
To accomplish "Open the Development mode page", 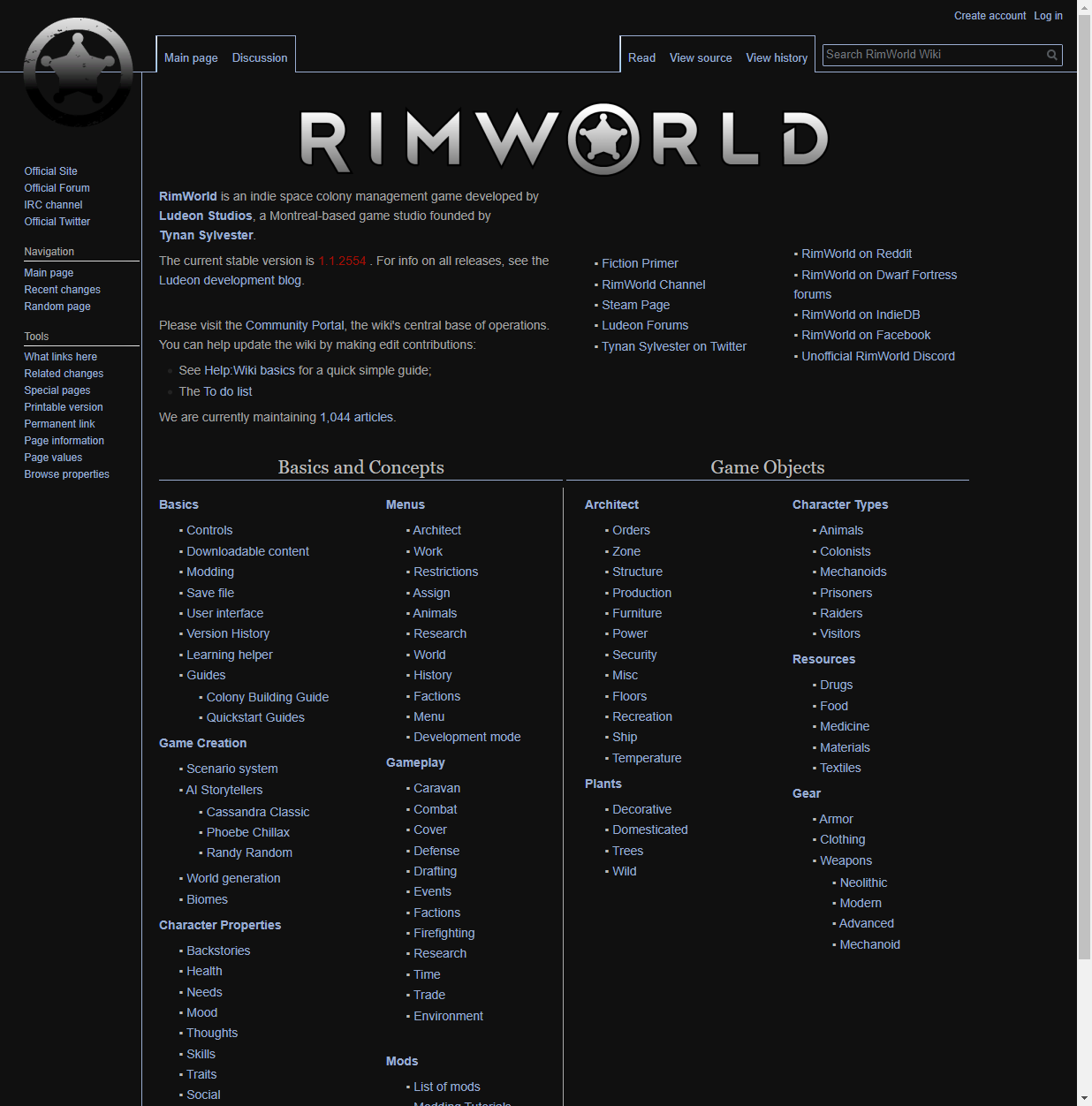I will [x=466, y=737].
